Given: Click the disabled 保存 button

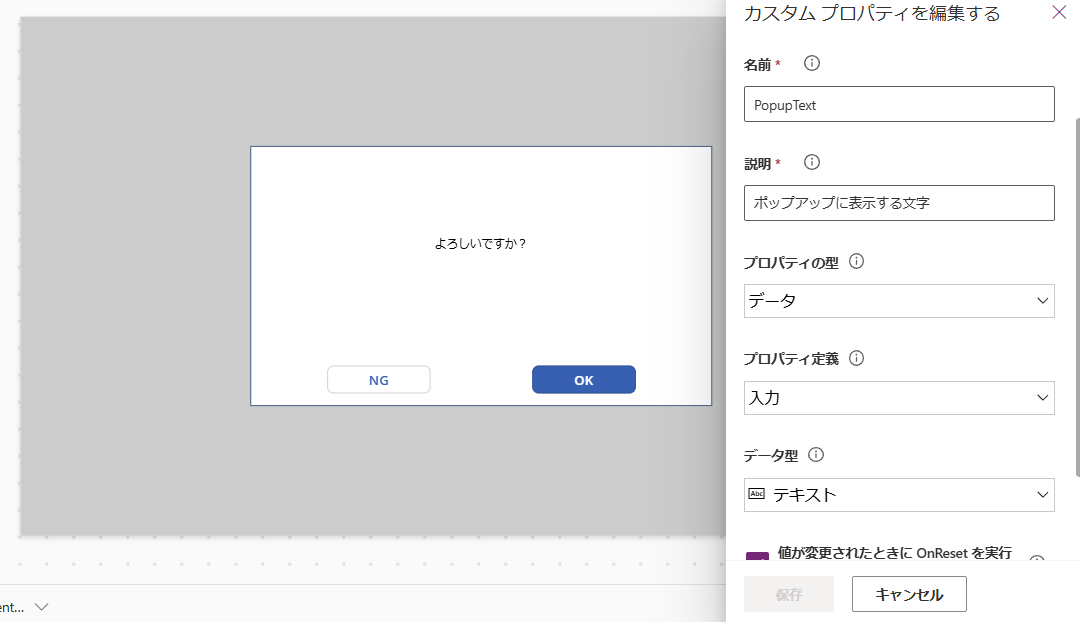Looking at the screenshot, I should pos(789,594).
